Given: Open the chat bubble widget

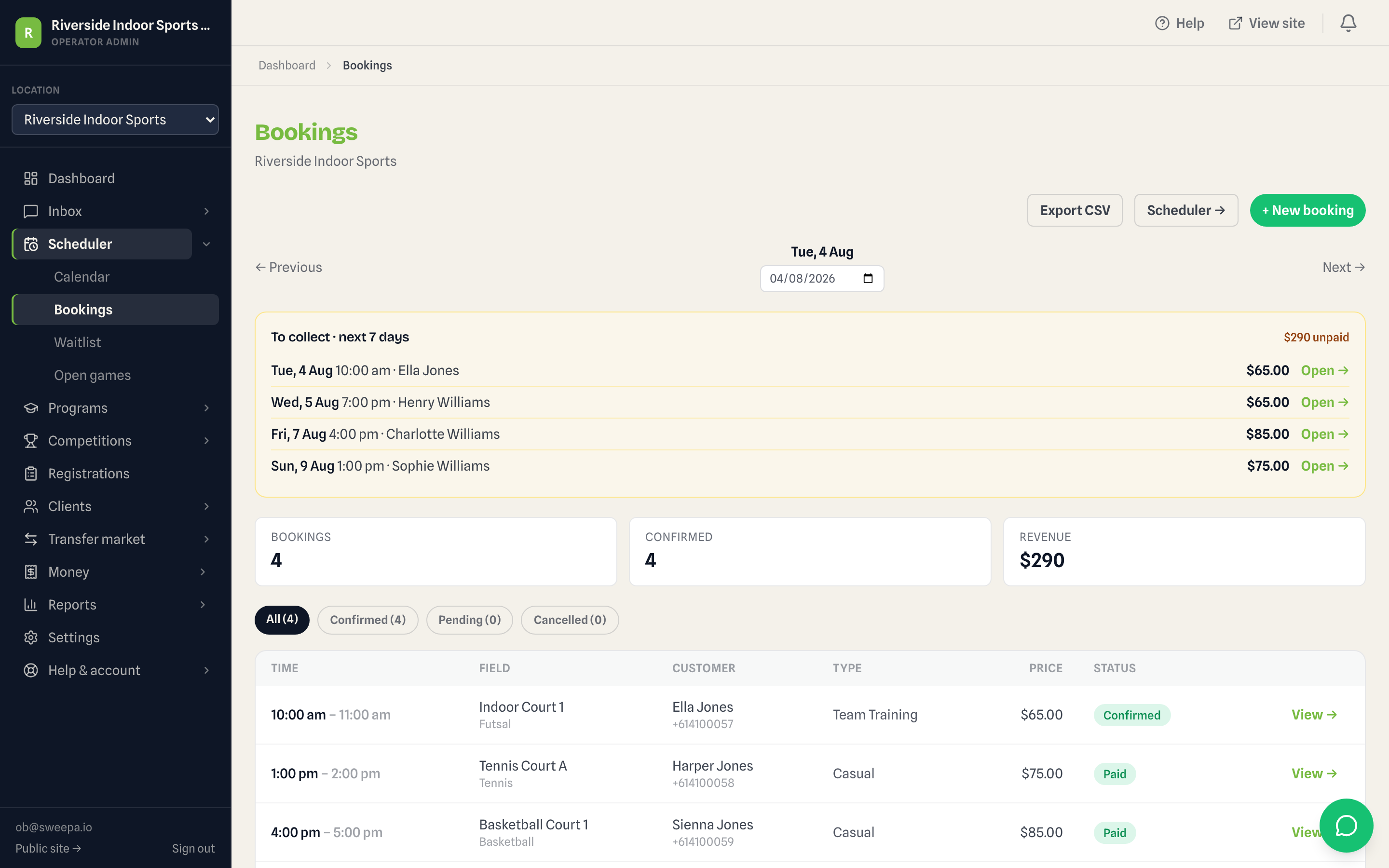Looking at the screenshot, I should [x=1346, y=826].
